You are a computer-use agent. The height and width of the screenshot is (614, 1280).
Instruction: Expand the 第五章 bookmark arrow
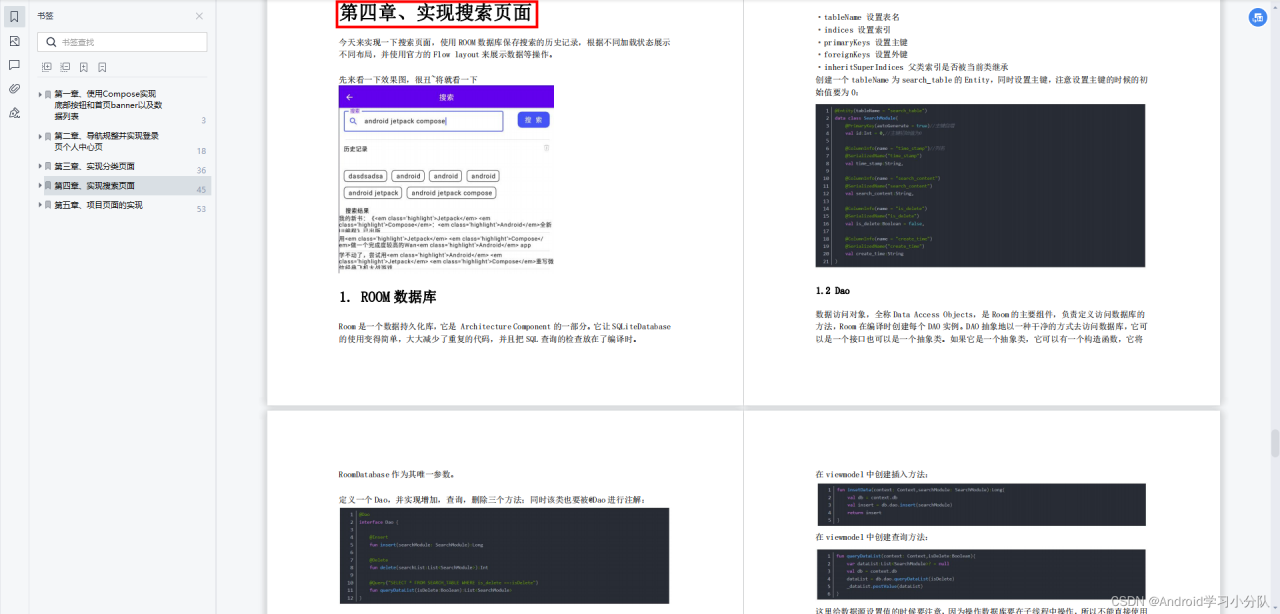click(x=40, y=205)
